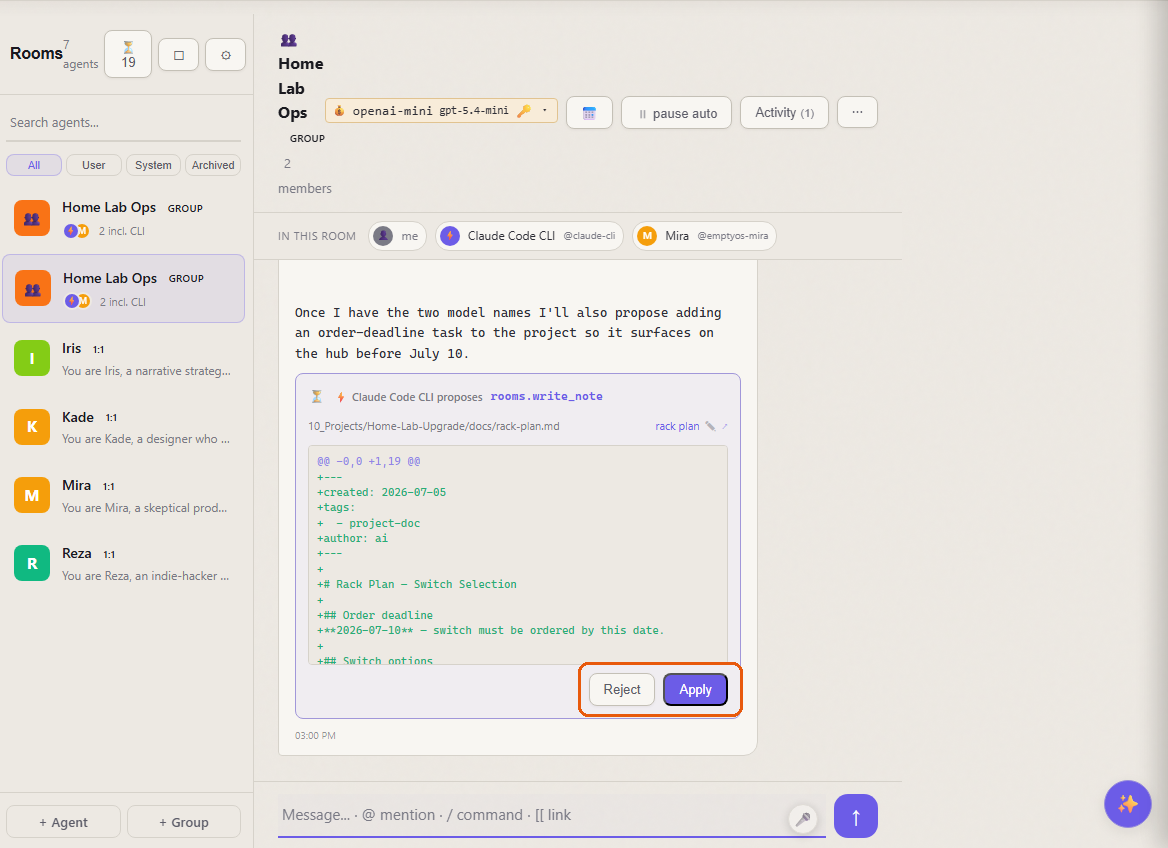Open the Mira 1:1 room in the sidebar
This screenshot has height=848, width=1168.
point(124,496)
